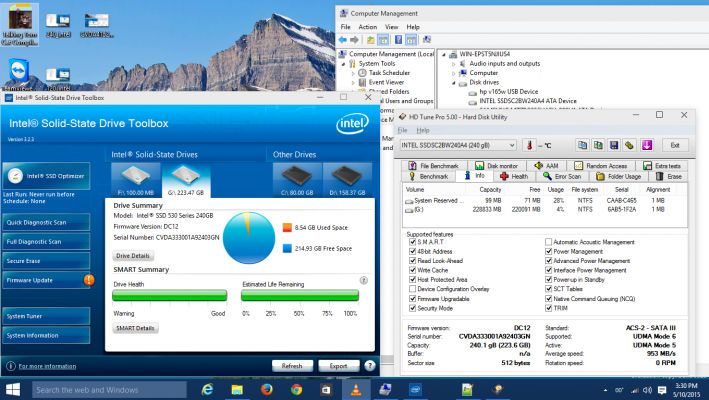The image size is (709, 400).
Task: Toggle Native Command Queuing (NCQ) checkbox
Action: coord(548,299)
